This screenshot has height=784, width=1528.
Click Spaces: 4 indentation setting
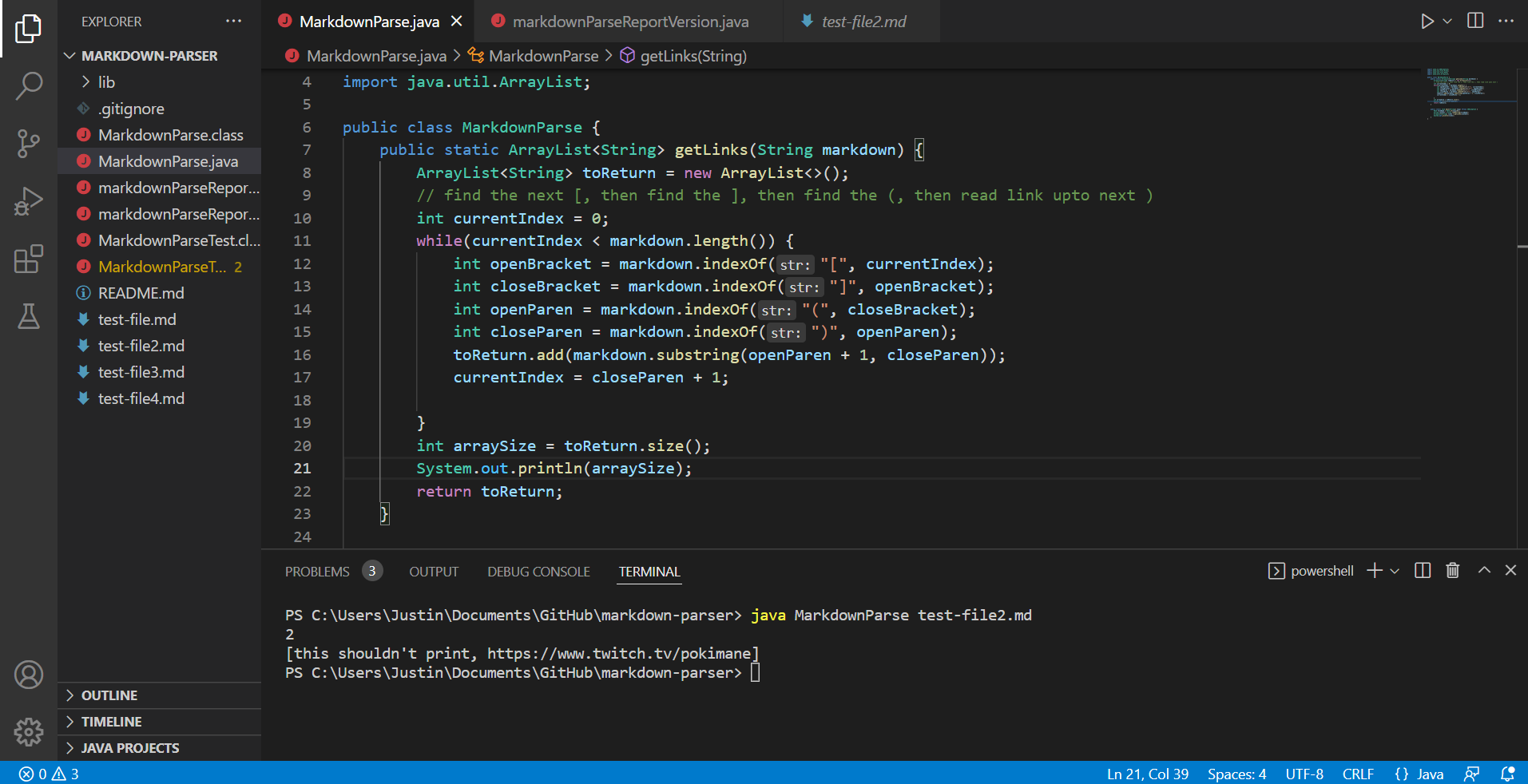pyautogui.click(x=1236, y=774)
